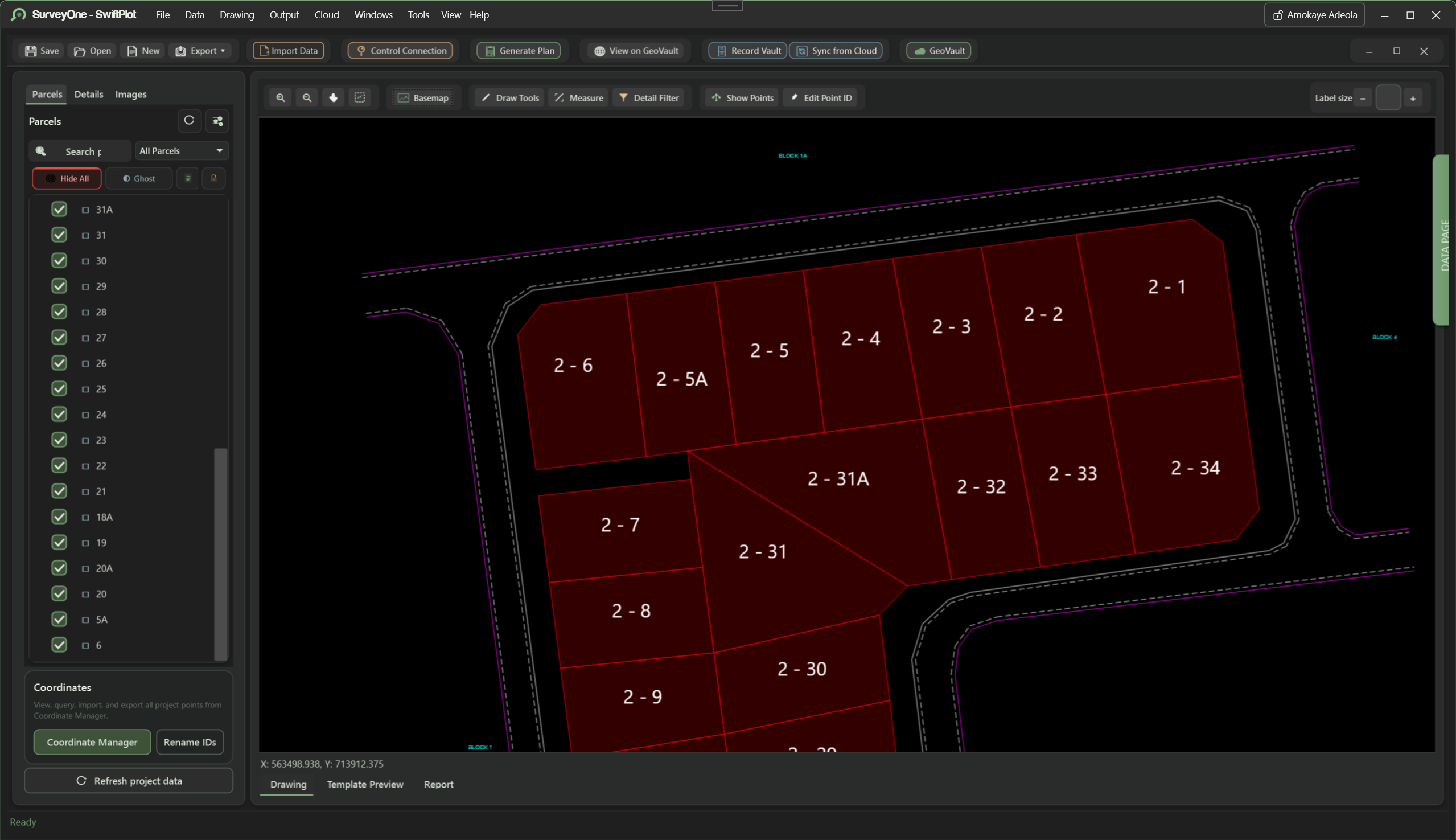Screen dimensions: 1456x840
Task: Uncheck parcel 30 checkbox
Action: pos(59,260)
